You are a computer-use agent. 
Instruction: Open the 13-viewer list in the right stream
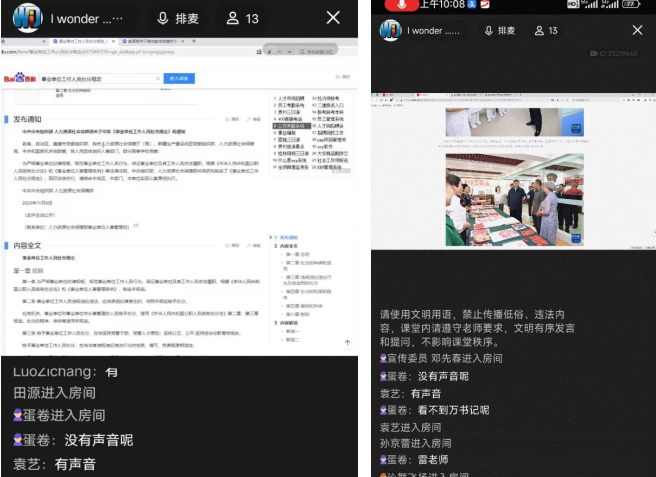pyautogui.click(x=545, y=31)
